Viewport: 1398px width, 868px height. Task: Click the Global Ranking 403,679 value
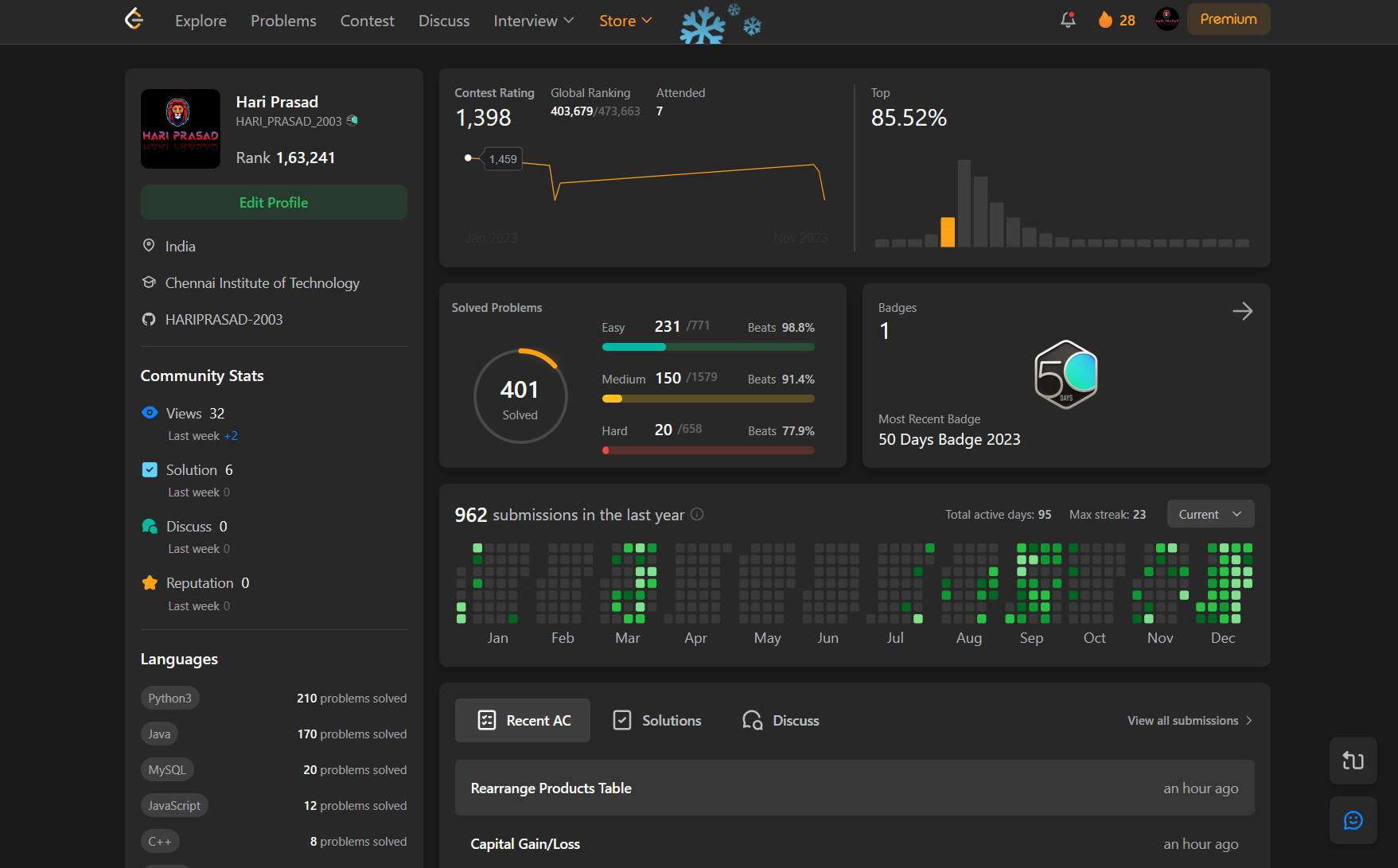point(572,111)
